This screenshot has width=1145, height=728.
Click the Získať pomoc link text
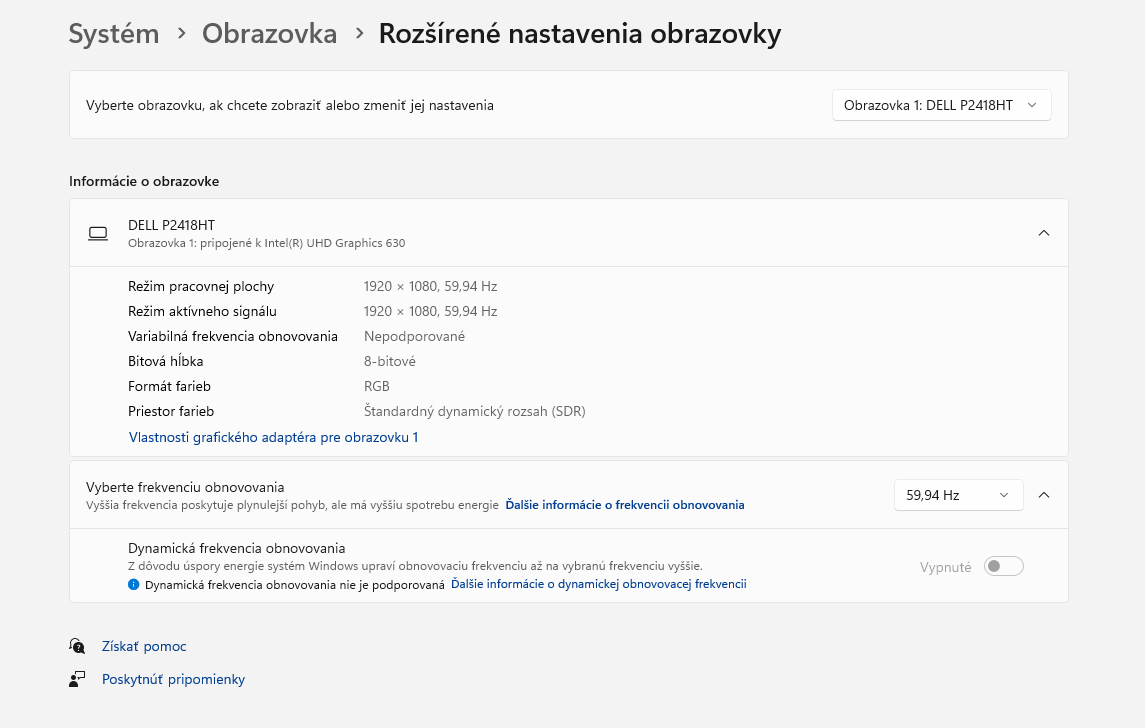click(x=144, y=646)
